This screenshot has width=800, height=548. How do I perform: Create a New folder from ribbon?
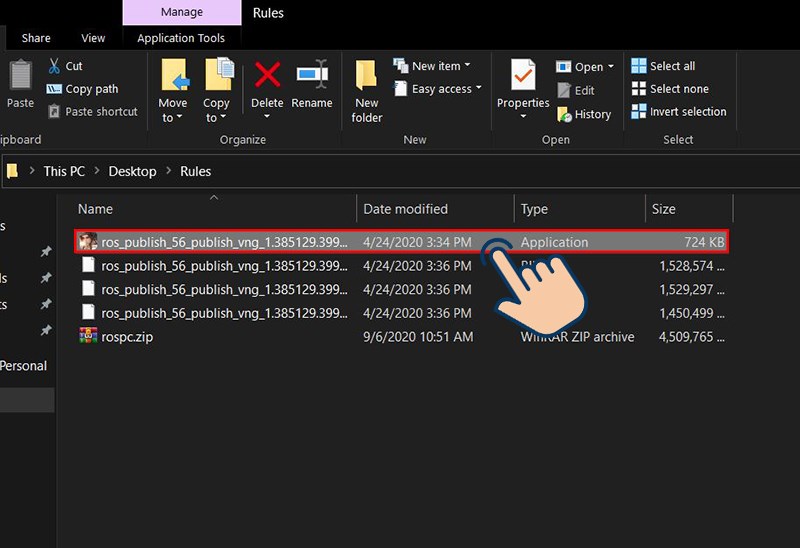[367, 90]
